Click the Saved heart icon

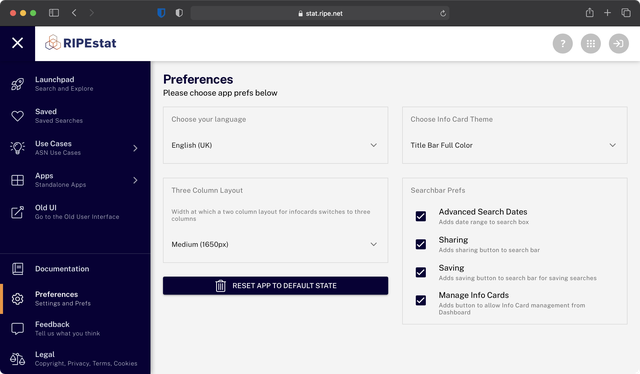18,116
